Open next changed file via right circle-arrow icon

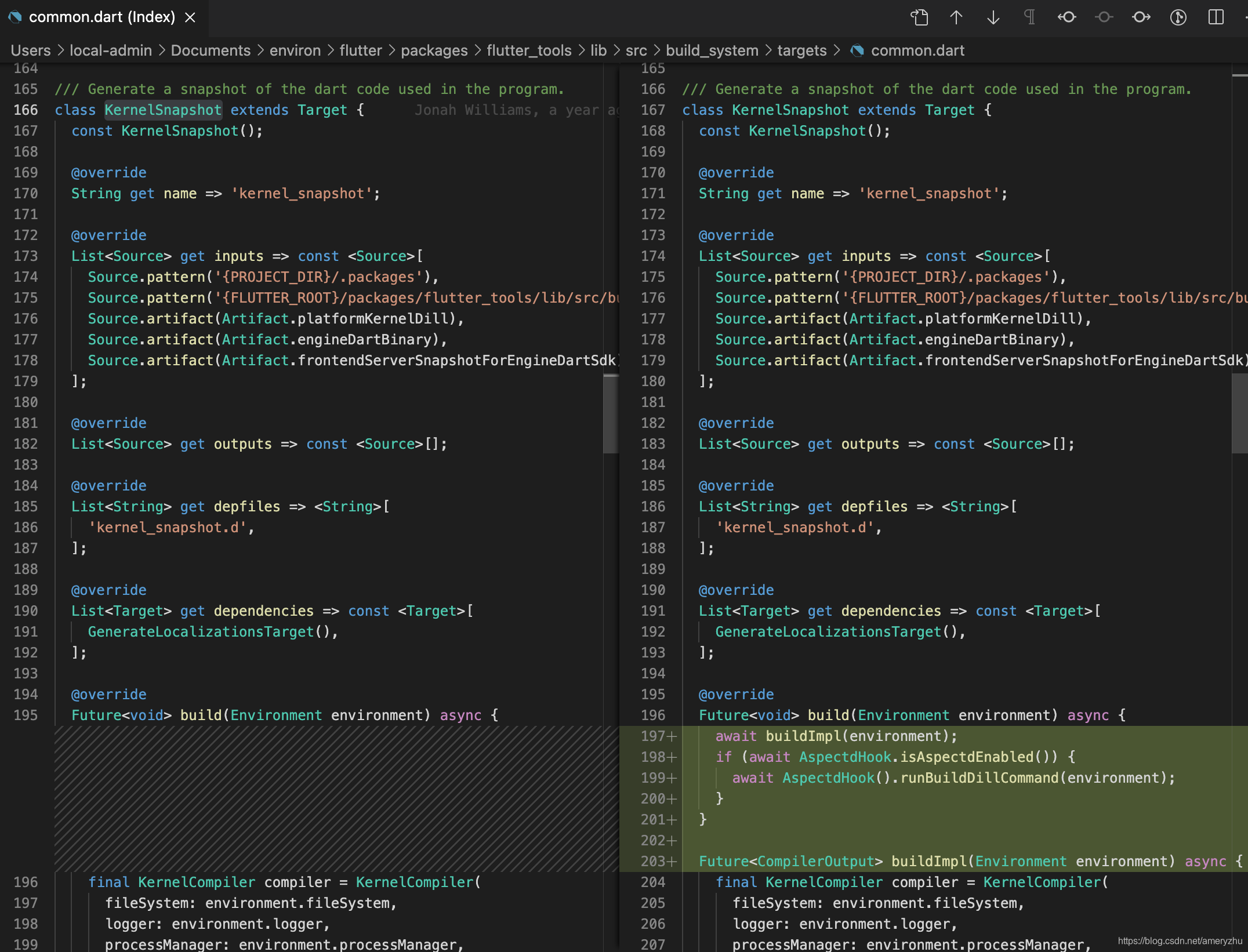pos(1141,17)
